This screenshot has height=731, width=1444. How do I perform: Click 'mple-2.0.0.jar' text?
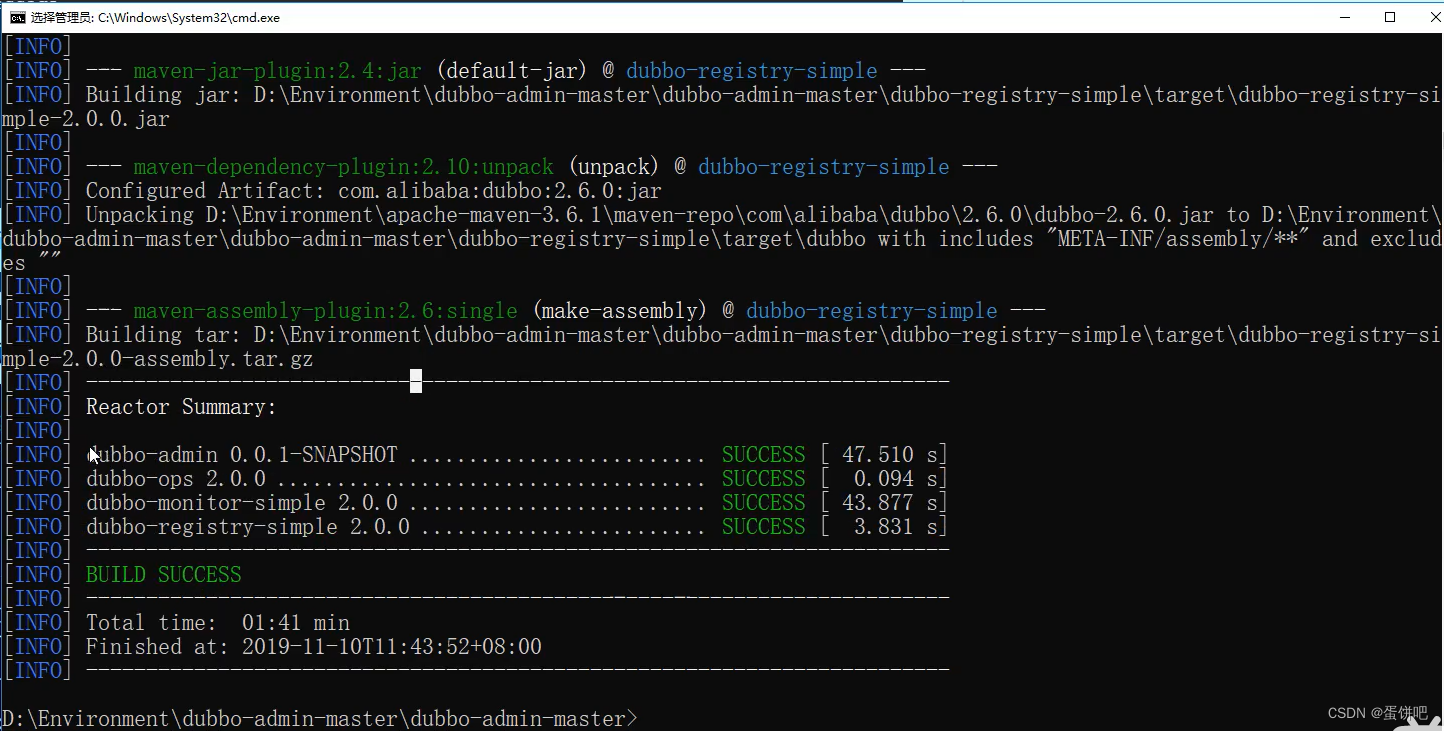click(86, 119)
